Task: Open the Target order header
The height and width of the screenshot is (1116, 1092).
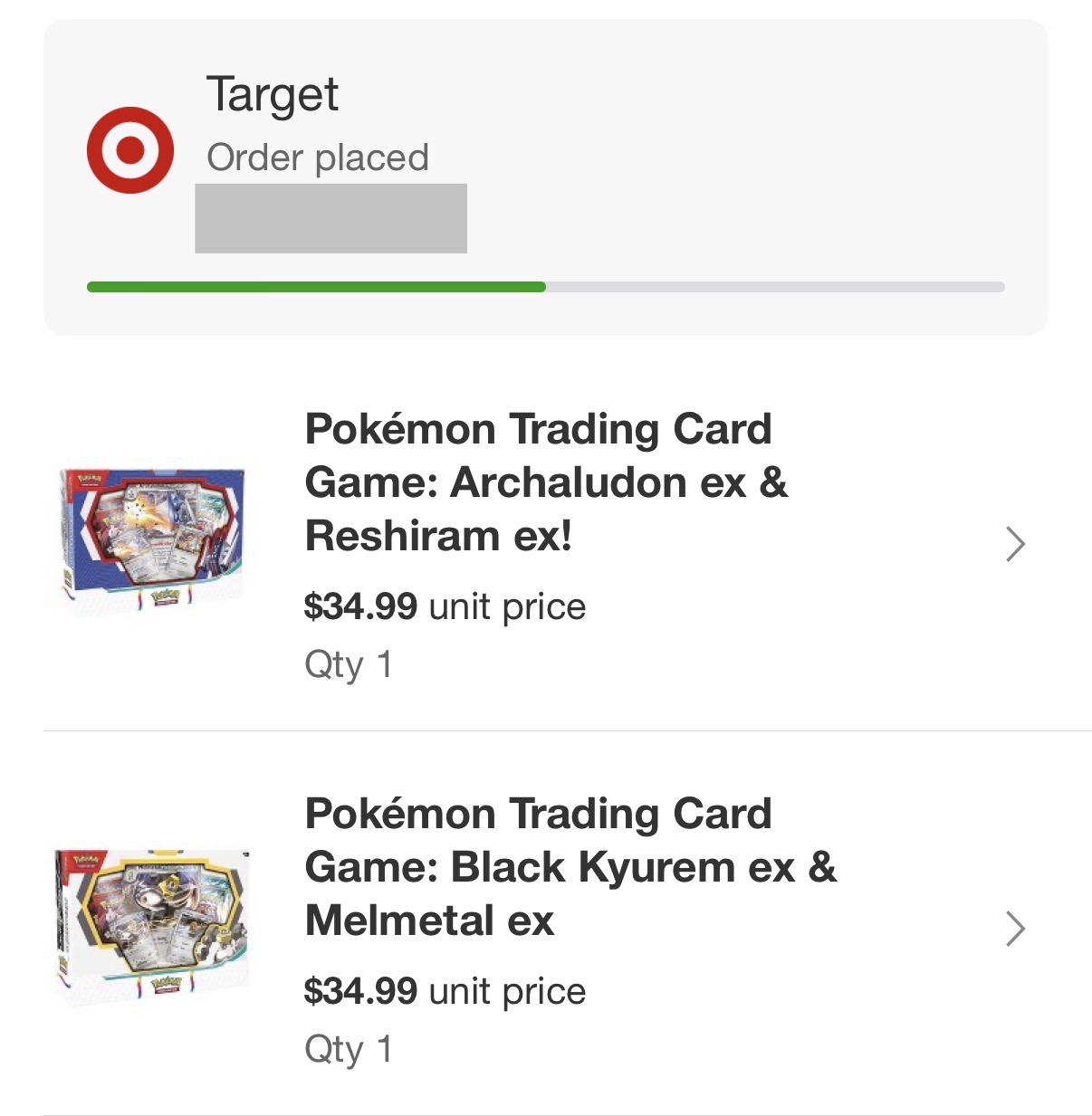Action: point(273,94)
